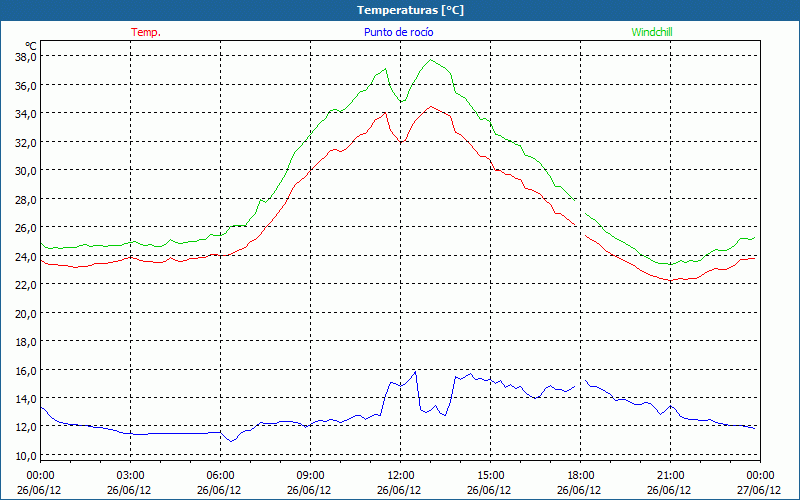This screenshot has width=800, height=500.
Task: Click the 30,0 y-axis label
Action: pos(26,171)
